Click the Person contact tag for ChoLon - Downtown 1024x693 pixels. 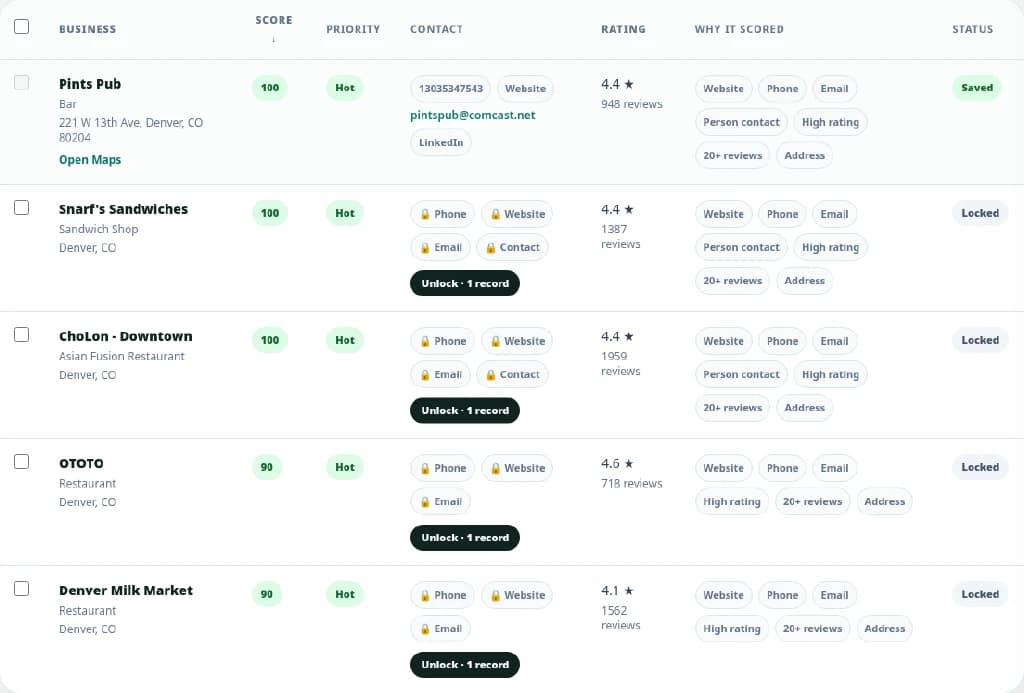[741, 375]
